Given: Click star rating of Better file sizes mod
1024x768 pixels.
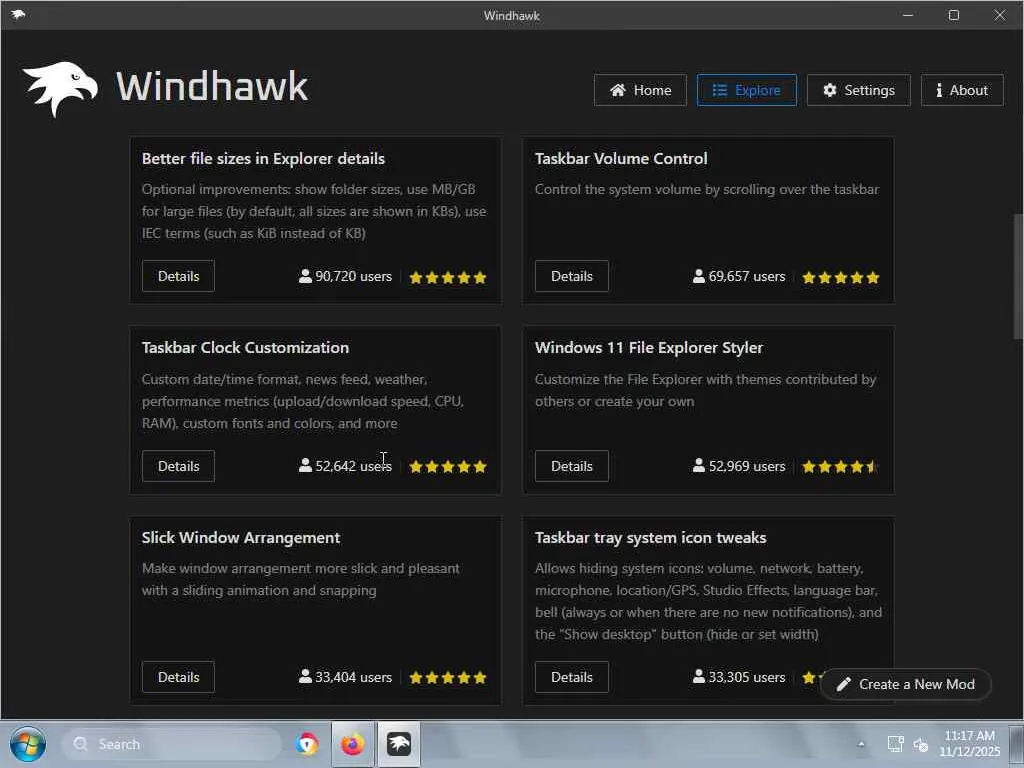Looking at the screenshot, I should pyautogui.click(x=448, y=278).
